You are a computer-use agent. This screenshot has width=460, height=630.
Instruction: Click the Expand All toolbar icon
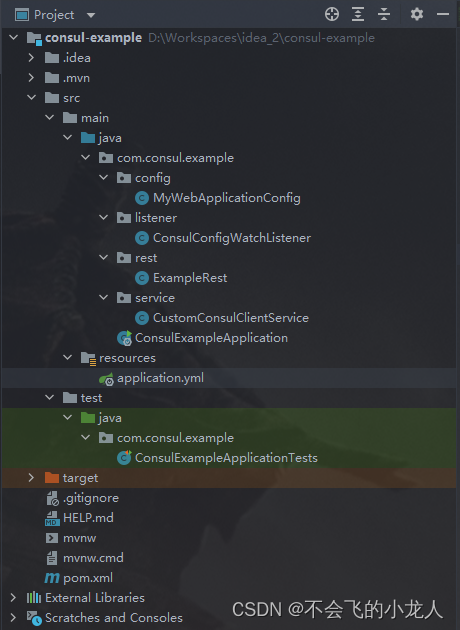358,14
